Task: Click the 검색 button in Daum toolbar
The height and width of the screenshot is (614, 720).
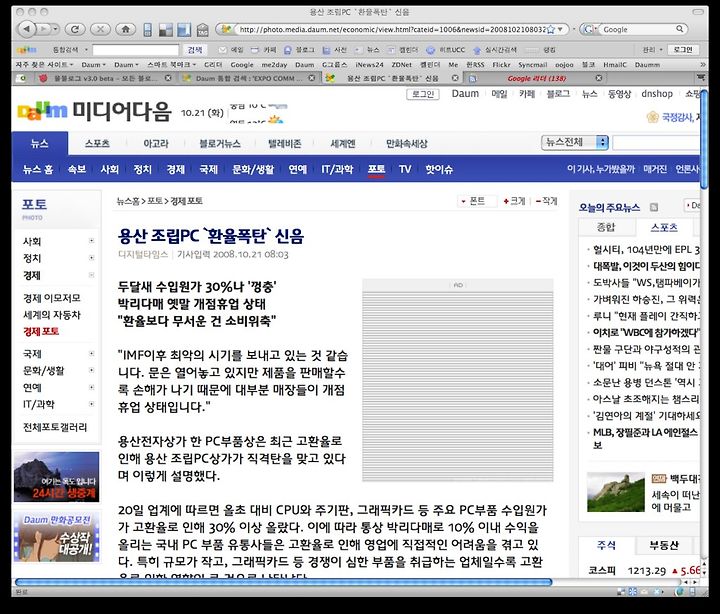Action: [195, 50]
